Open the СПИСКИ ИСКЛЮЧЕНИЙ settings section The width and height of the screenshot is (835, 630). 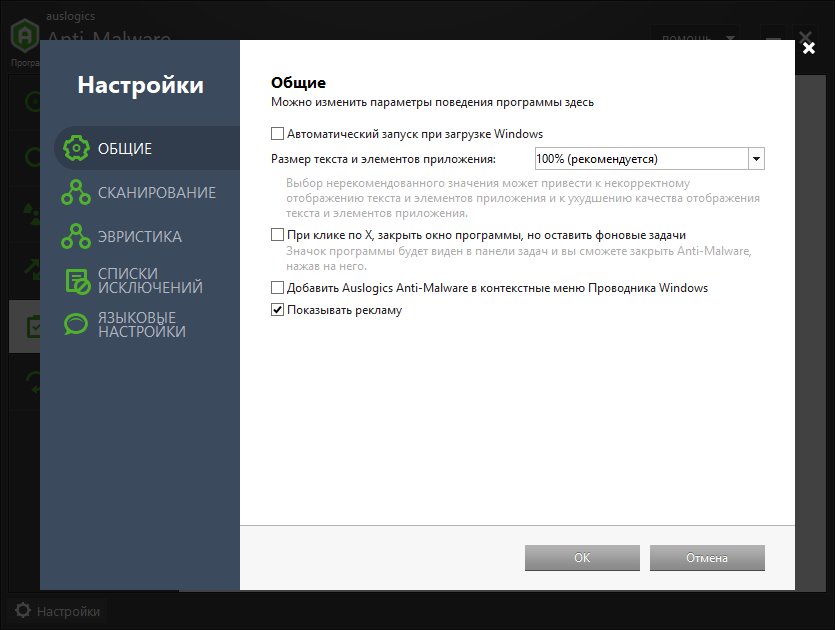tap(149, 281)
